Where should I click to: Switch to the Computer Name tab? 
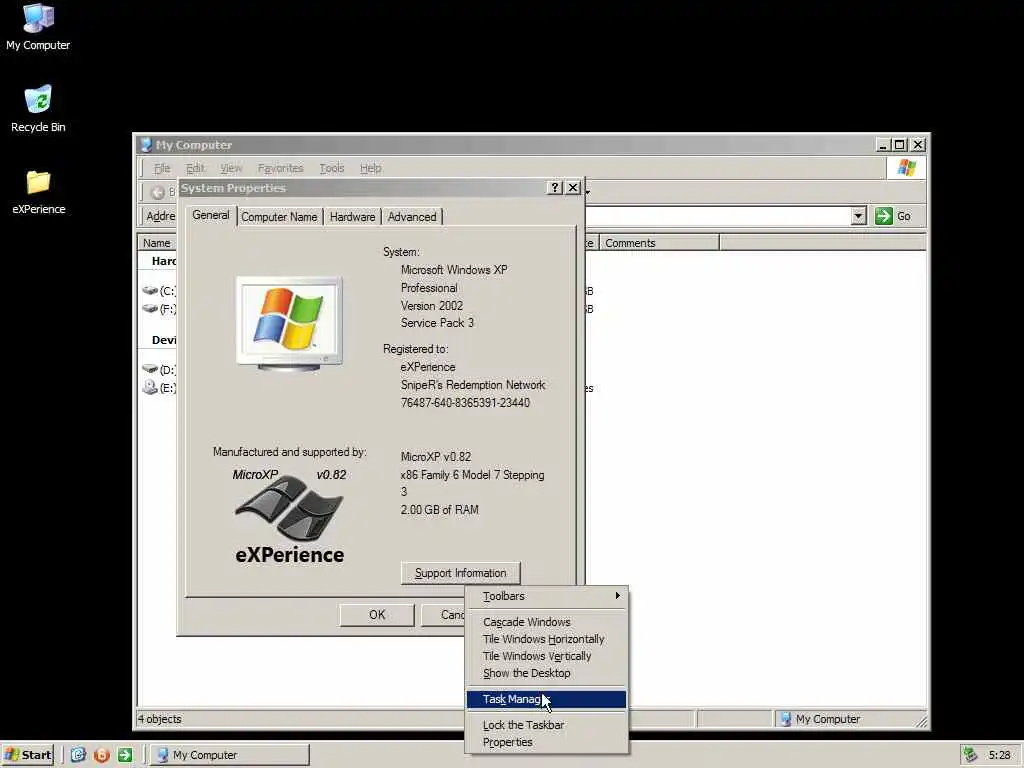coord(279,217)
